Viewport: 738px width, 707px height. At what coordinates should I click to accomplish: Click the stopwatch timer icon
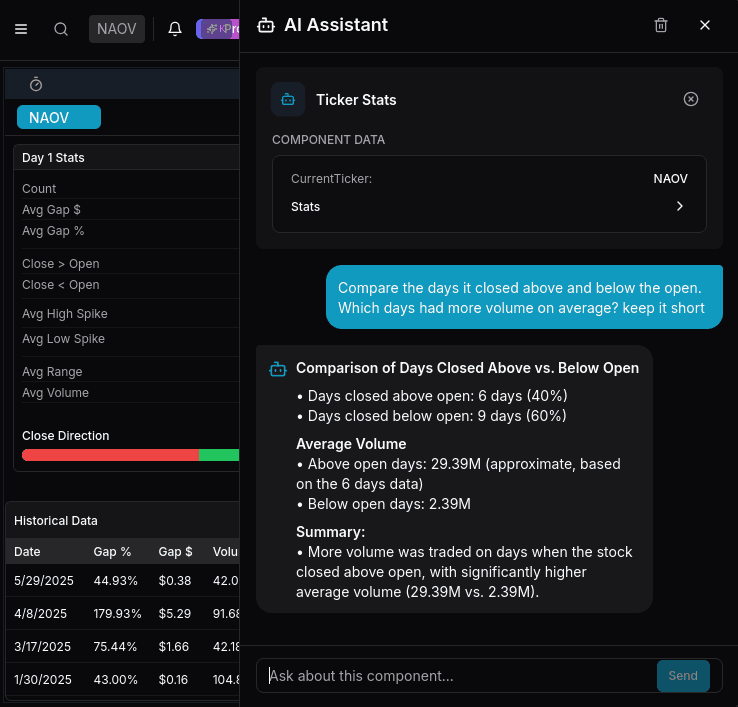(x=36, y=85)
